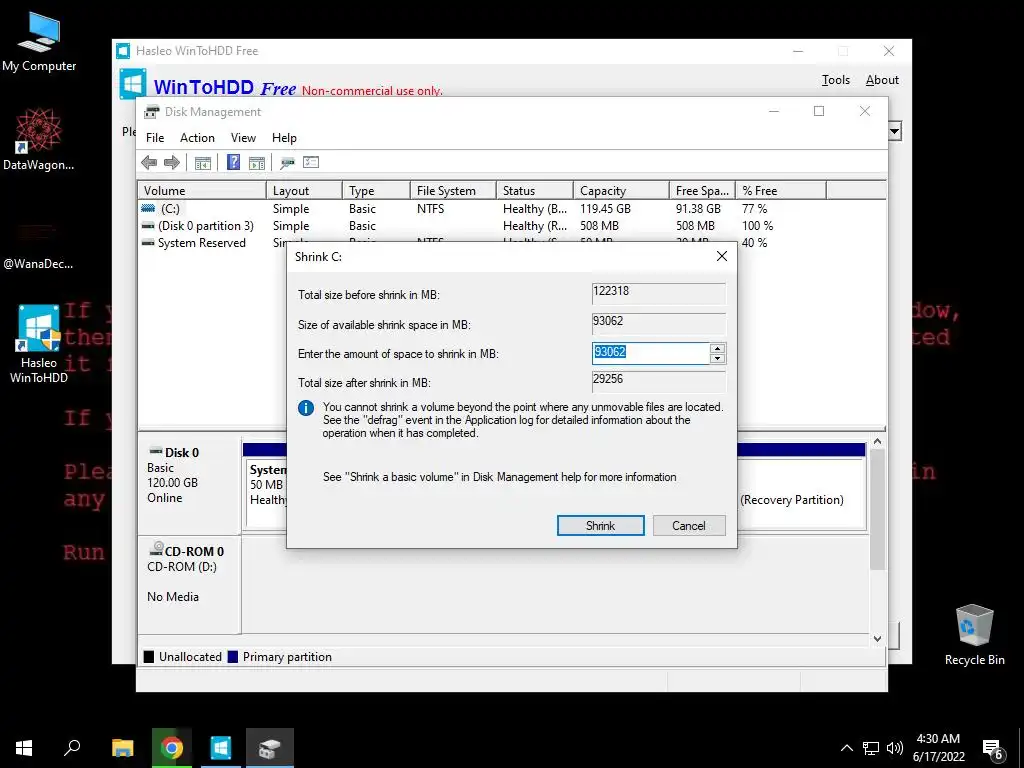Screen dimensions: 1024x768
Task: Sort by Volume column header
Action: click(201, 191)
